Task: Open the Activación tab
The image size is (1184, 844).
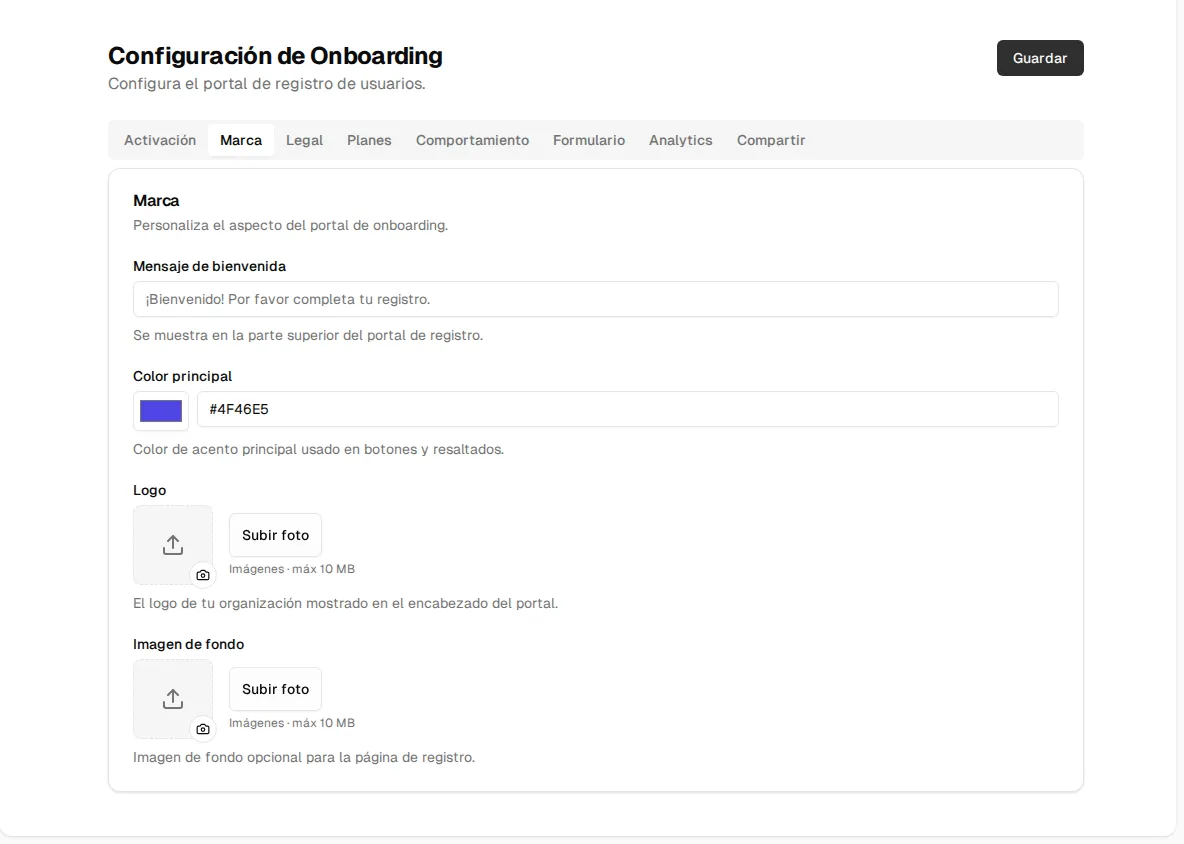Action: 160,140
